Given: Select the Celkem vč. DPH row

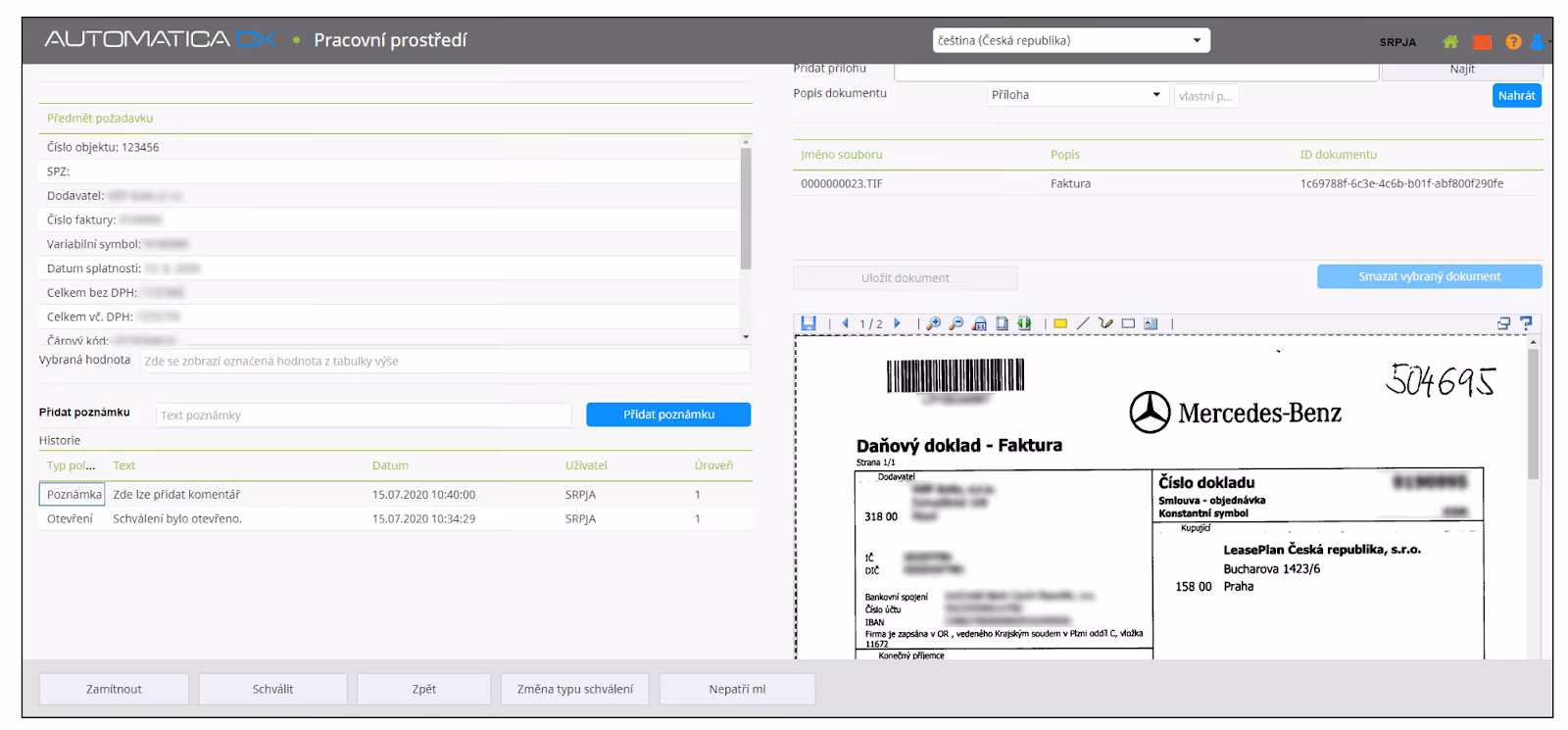Looking at the screenshot, I should (x=389, y=316).
